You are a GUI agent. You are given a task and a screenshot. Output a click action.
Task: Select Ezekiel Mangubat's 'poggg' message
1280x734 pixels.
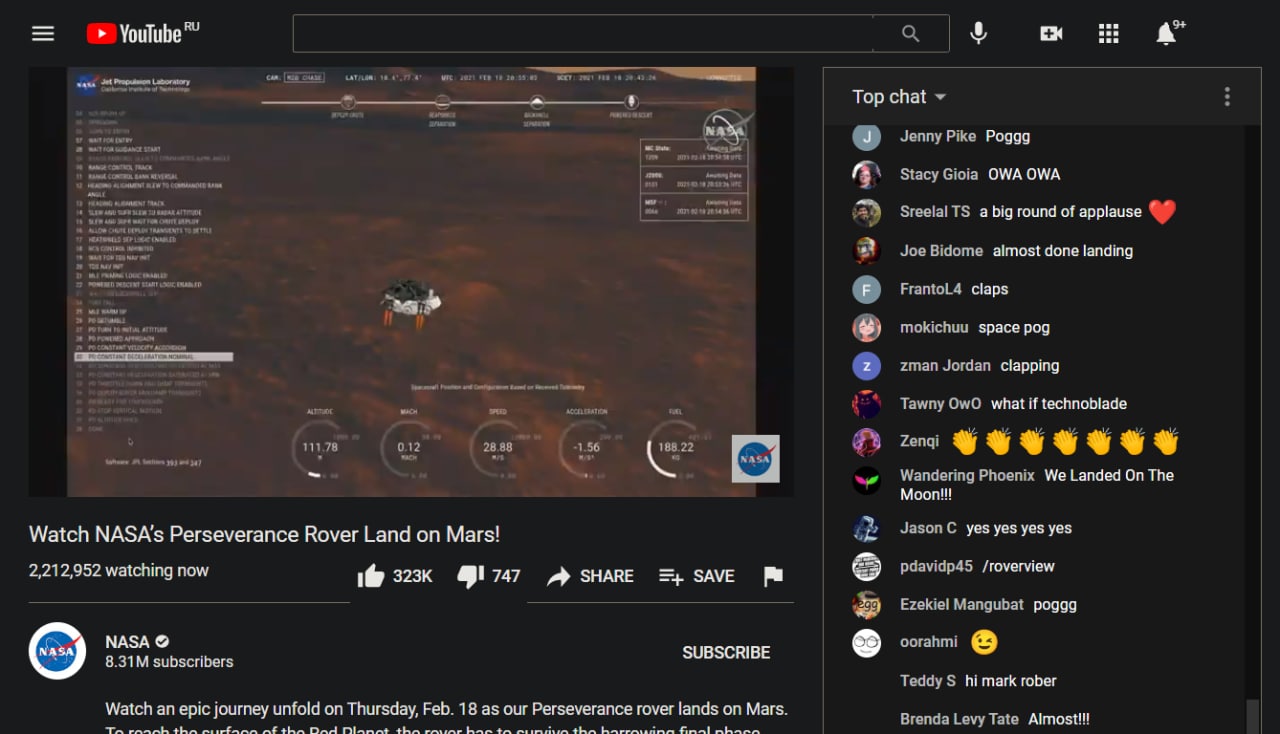pyautogui.click(x=1055, y=605)
